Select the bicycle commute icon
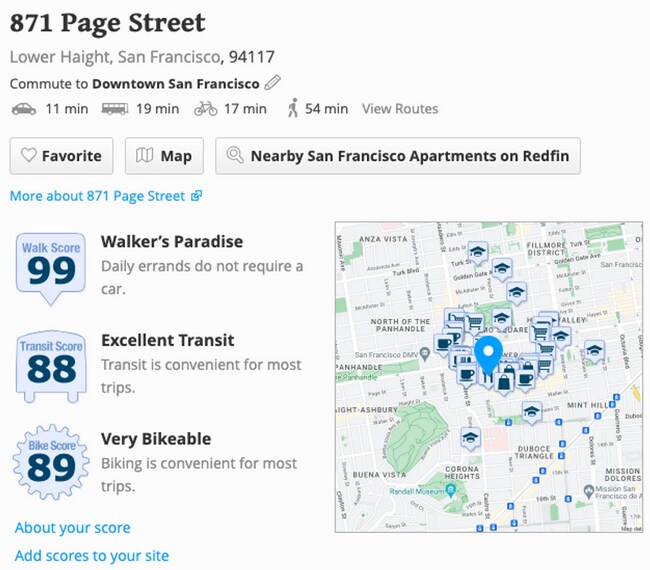This screenshot has height=570, width=650. click(206, 109)
